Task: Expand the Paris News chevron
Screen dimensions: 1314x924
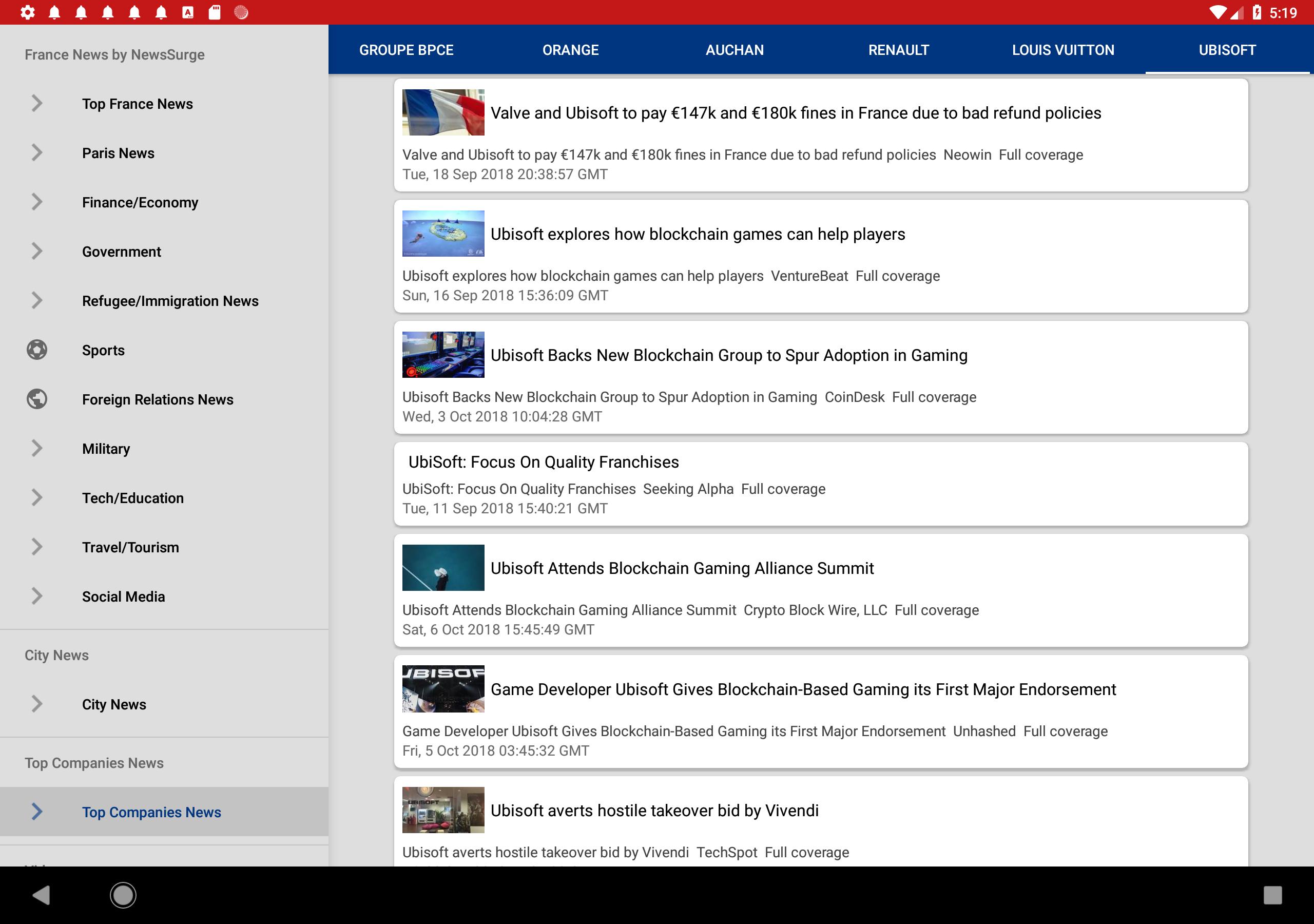Action: click(x=36, y=152)
